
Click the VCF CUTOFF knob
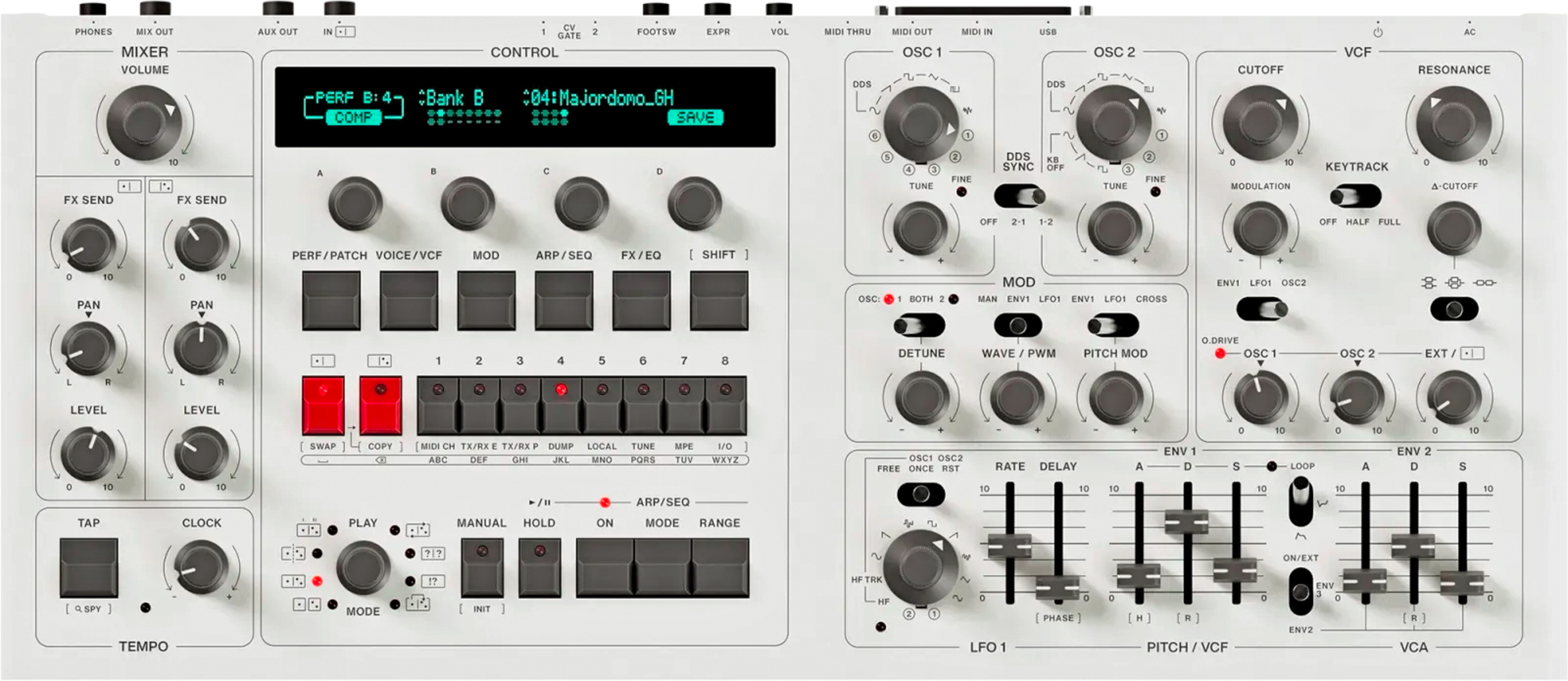coord(1261,123)
